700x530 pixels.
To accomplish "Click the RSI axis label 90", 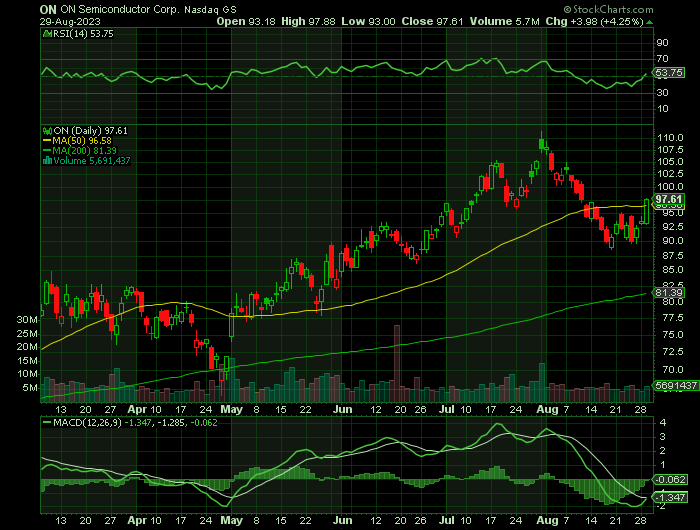I will click(x=662, y=43).
